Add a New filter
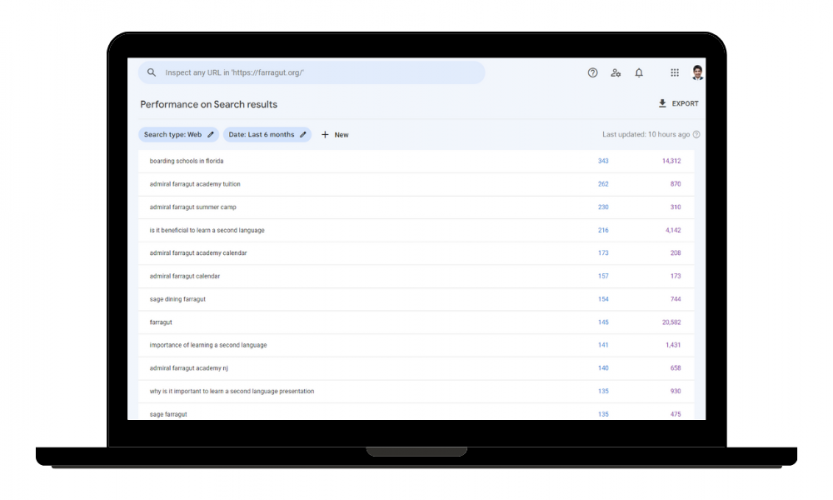 [x=335, y=135]
